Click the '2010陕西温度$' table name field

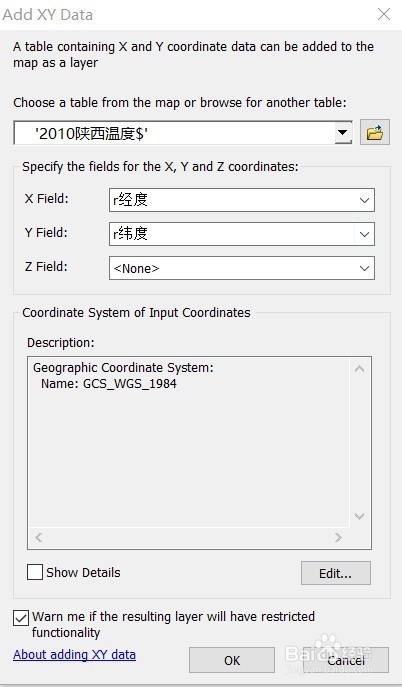174,133
